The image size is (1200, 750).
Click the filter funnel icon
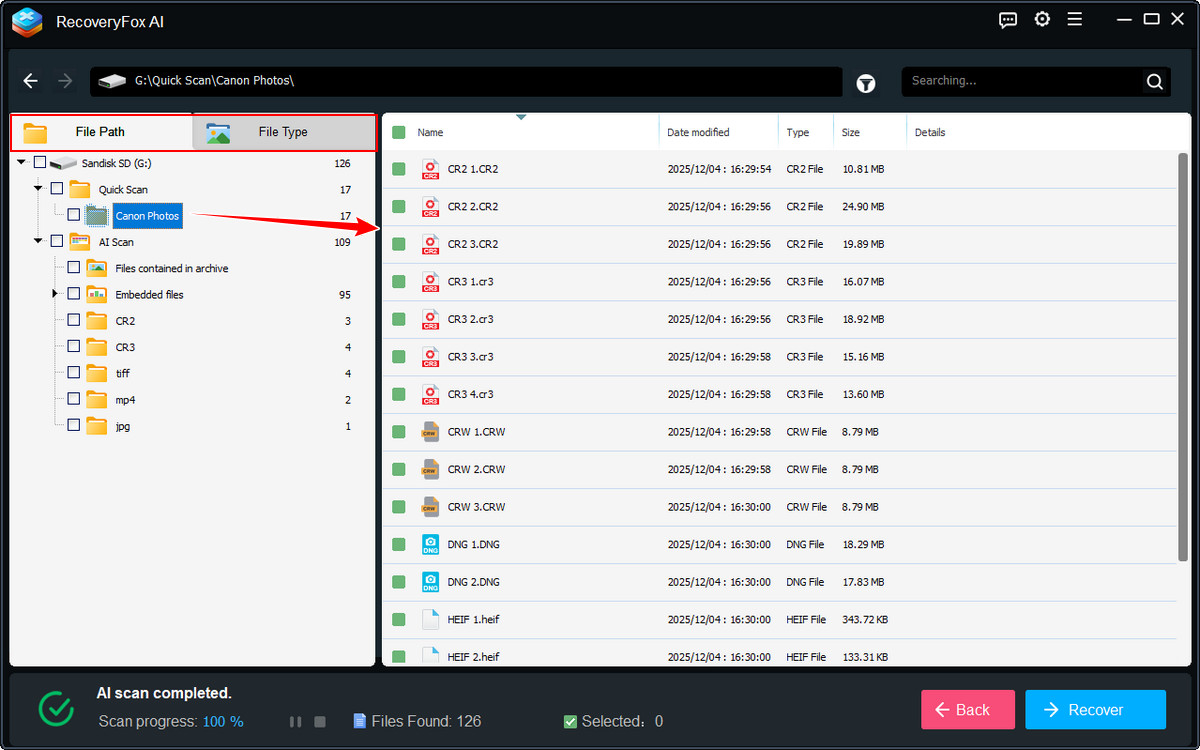866,84
